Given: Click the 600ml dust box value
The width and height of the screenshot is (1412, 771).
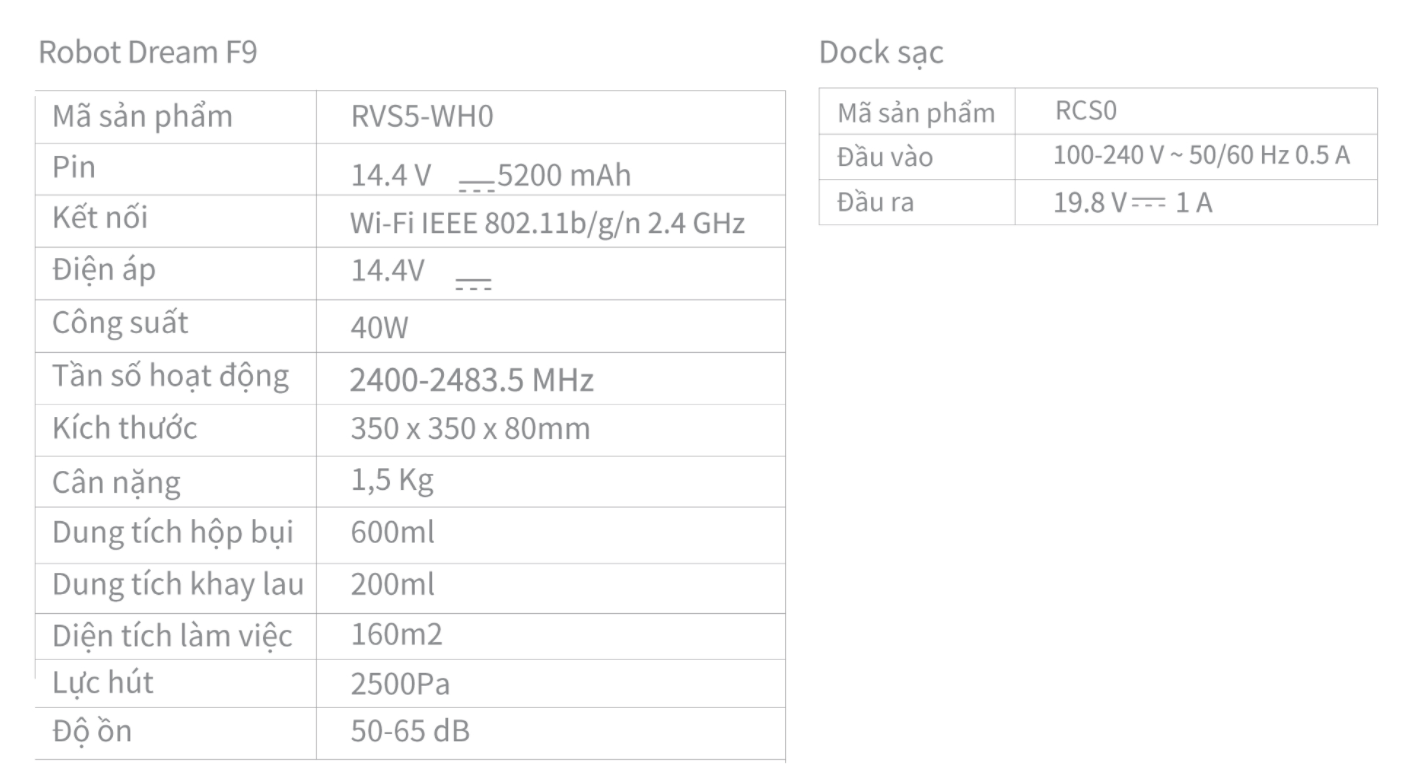Looking at the screenshot, I should click(x=393, y=533).
